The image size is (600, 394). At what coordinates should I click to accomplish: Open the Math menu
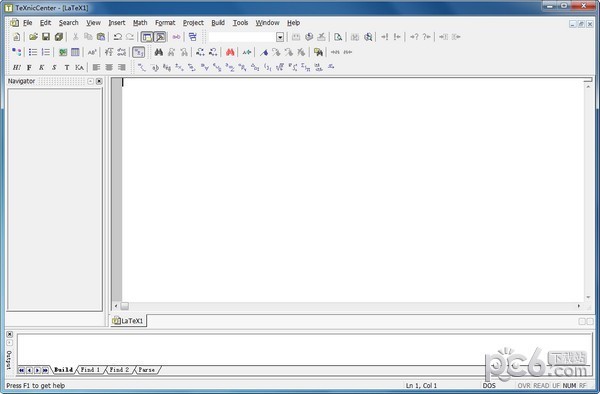[x=140, y=23]
